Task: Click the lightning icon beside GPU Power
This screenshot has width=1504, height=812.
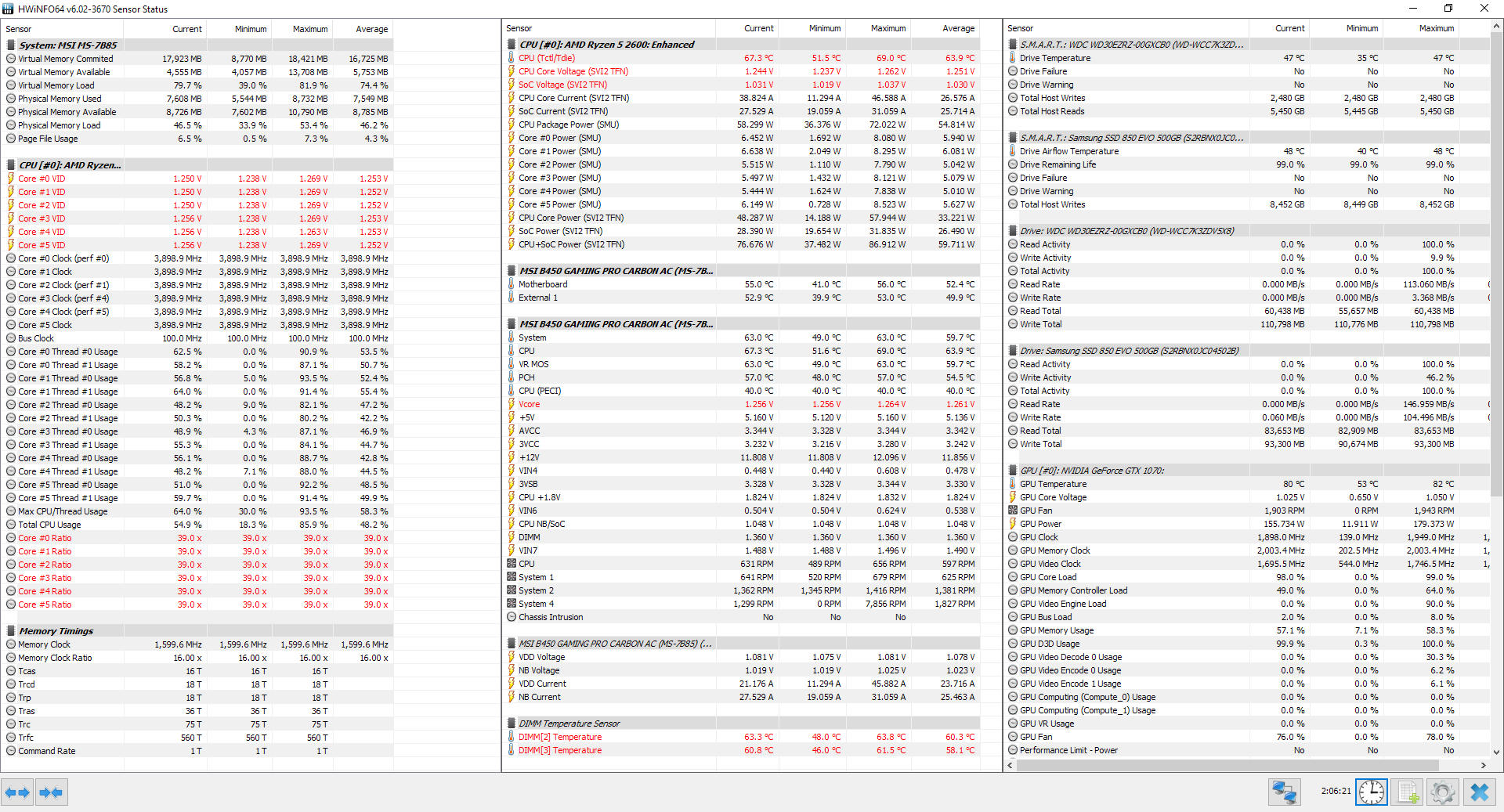Action: 1013,524
